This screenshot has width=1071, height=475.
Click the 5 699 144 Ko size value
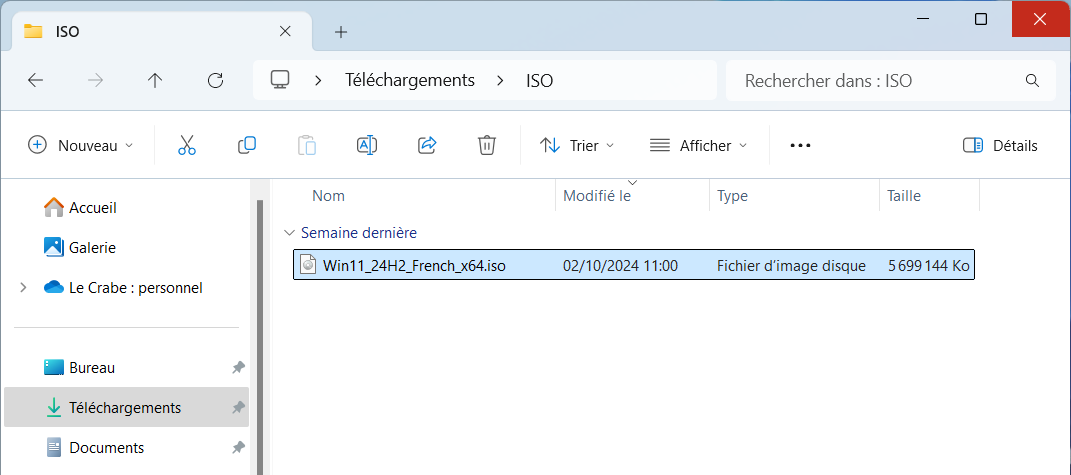(x=929, y=265)
